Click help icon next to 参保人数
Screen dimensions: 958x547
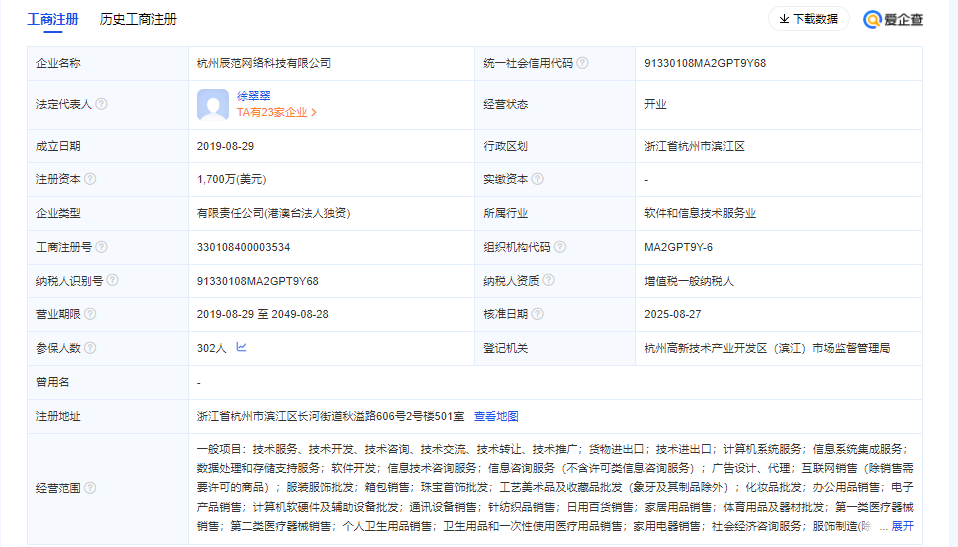coord(90,348)
